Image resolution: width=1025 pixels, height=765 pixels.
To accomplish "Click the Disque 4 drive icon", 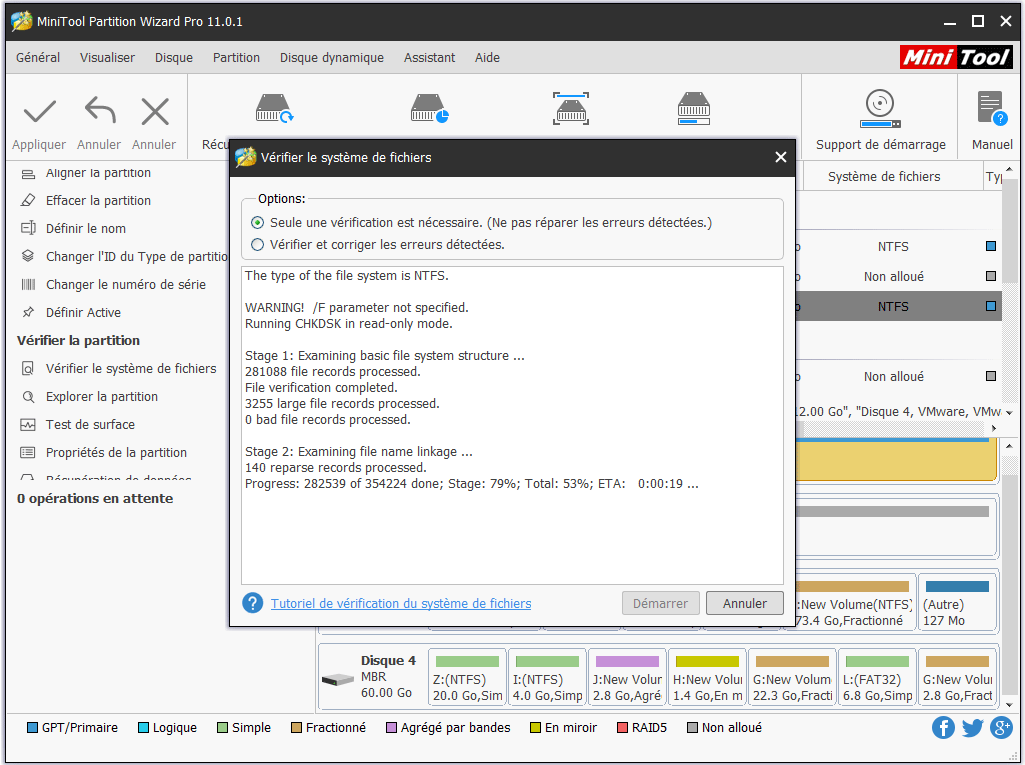I will pyautogui.click(x=338, y=680).
